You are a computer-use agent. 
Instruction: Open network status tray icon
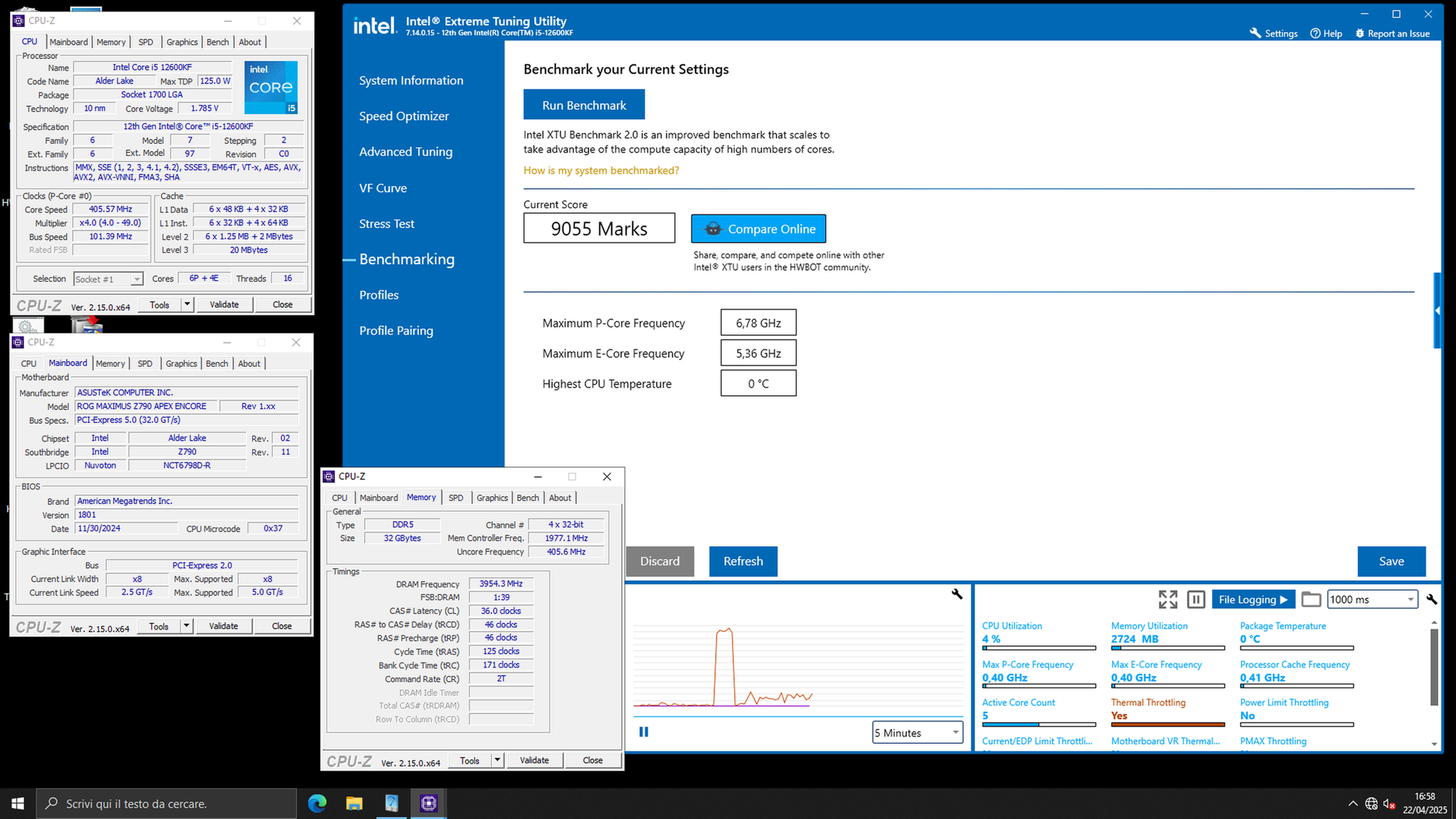tap(1371, 803)
